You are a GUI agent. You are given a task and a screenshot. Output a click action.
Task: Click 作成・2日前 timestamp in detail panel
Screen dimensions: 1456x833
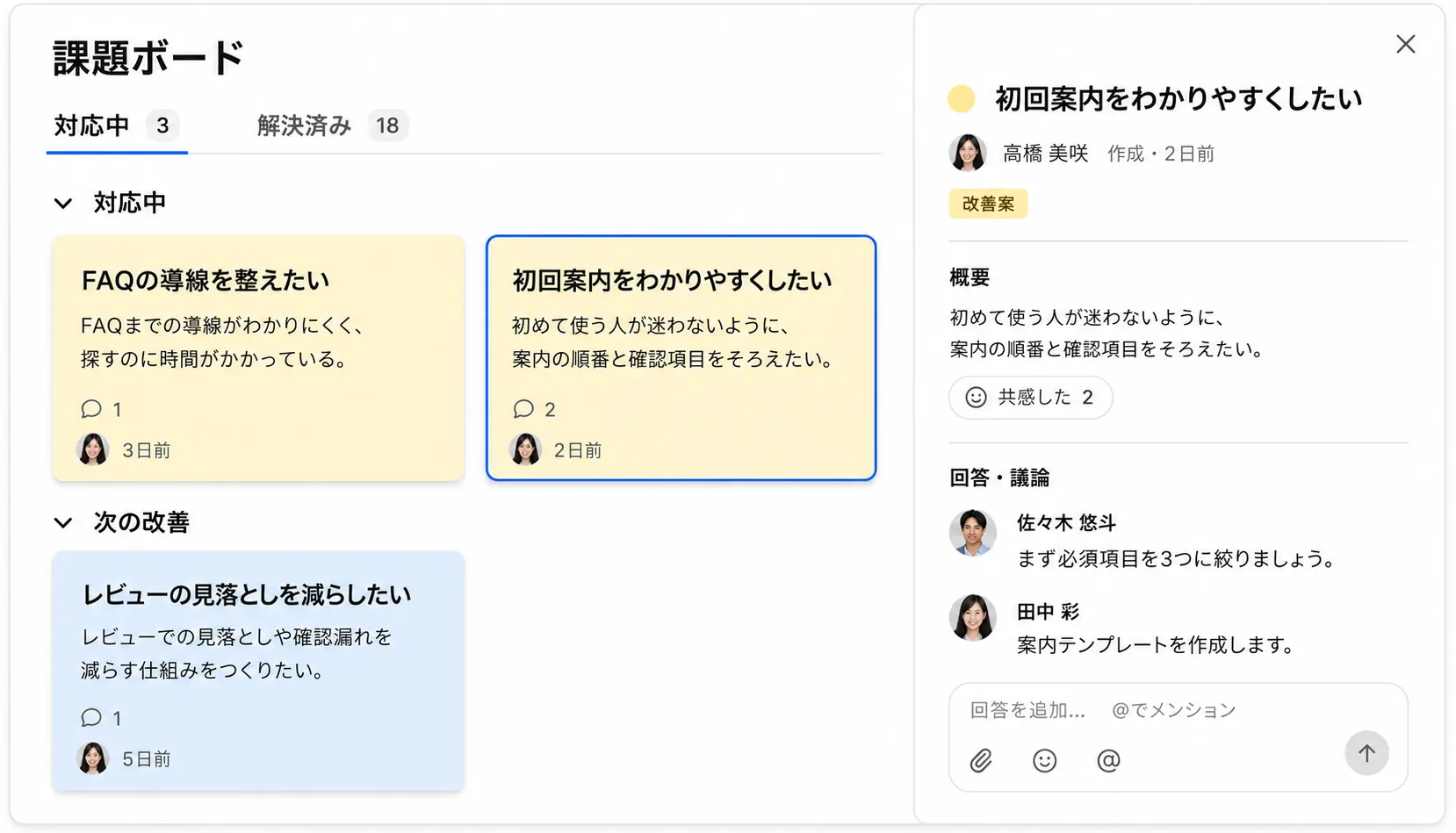[x=1161, y=154]
